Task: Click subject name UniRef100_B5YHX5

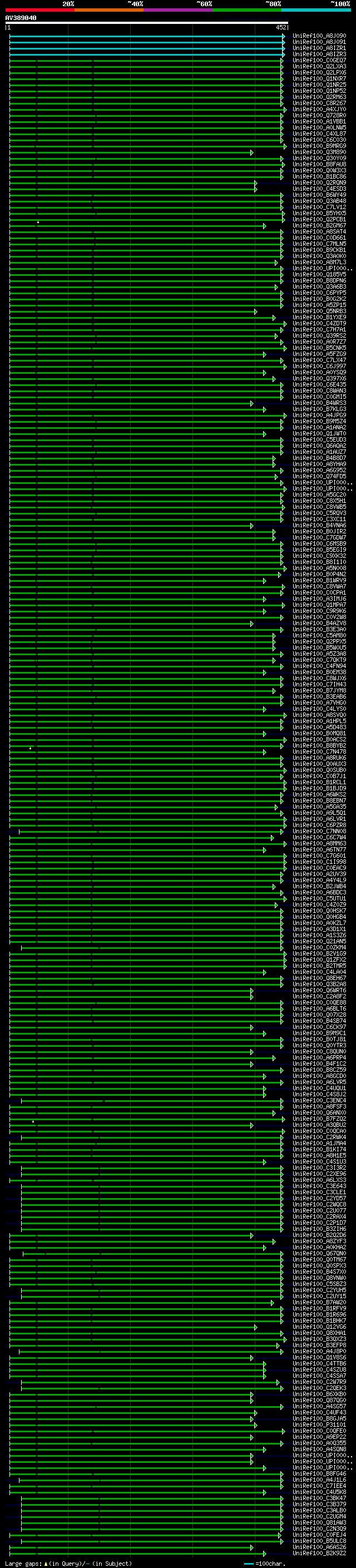Action: [x=319, y=213]
